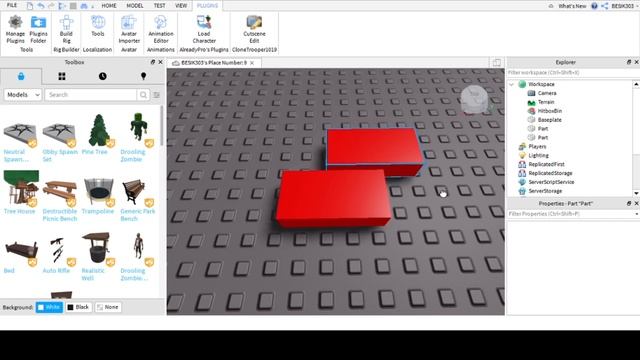
Task: Insert the Auto Rifle model
Action: (x=59, y=251)
